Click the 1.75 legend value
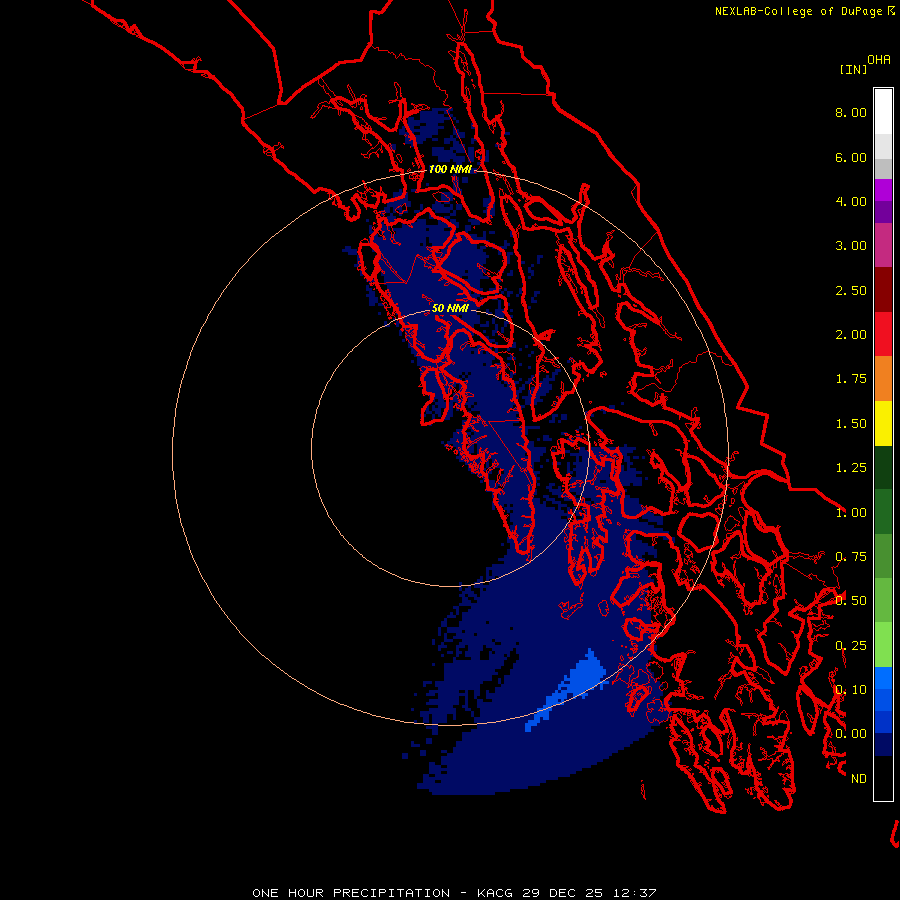The width and height of the screenshot is (900, 900). pos(851,379)
